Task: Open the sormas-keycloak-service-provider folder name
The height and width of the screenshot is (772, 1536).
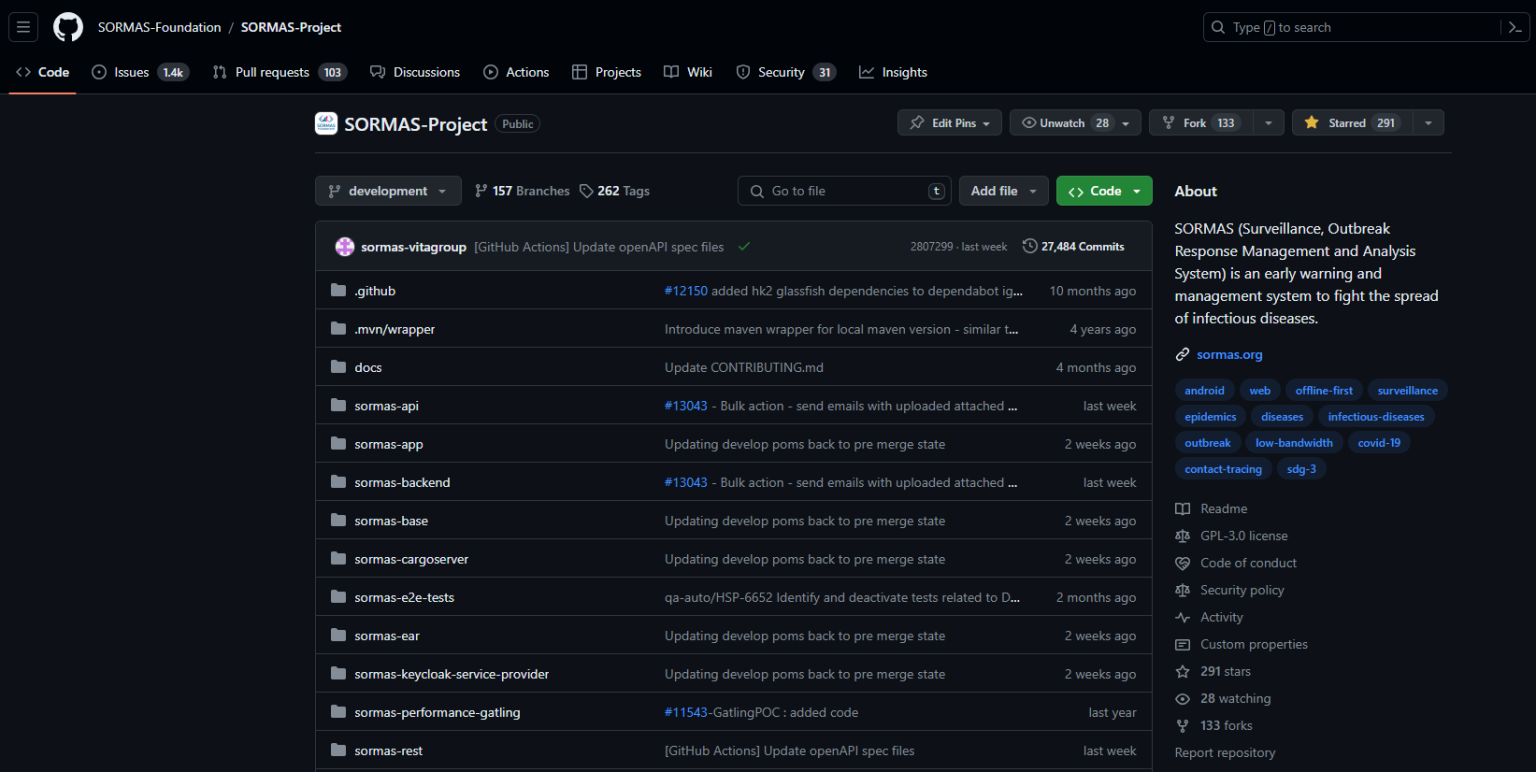Action: click(x=451, y=674)
